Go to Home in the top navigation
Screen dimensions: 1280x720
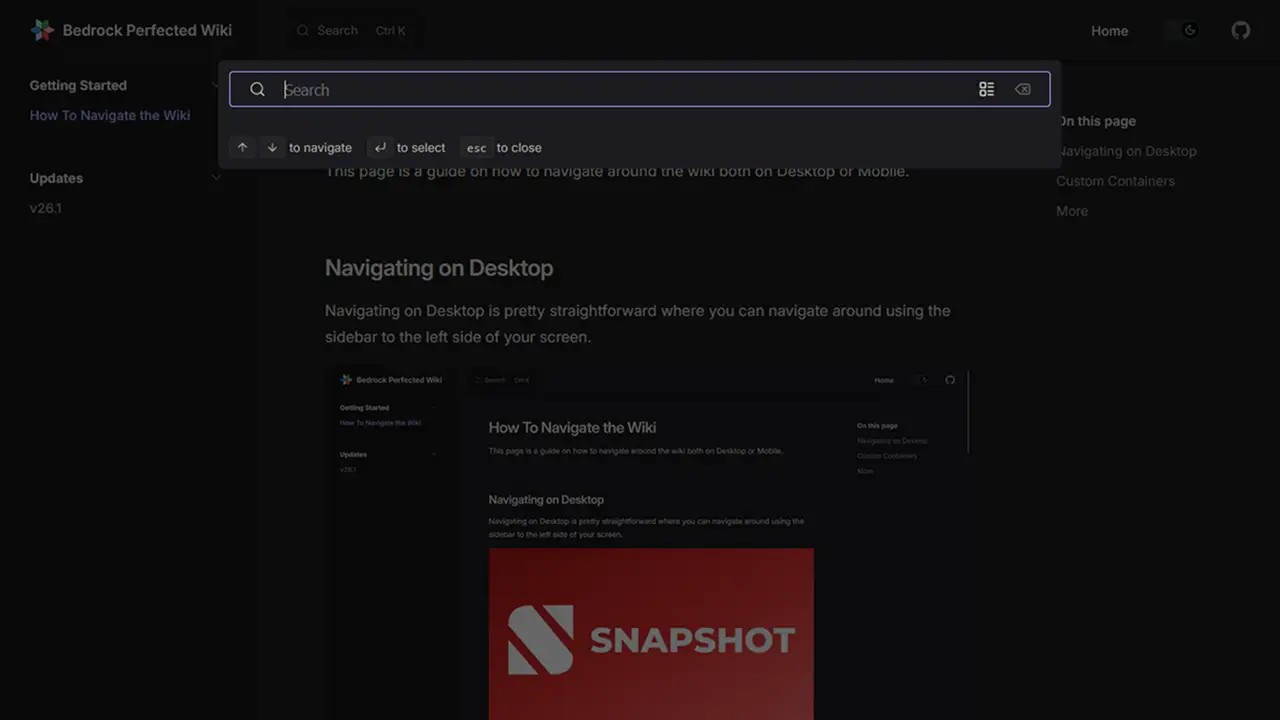1109,31
